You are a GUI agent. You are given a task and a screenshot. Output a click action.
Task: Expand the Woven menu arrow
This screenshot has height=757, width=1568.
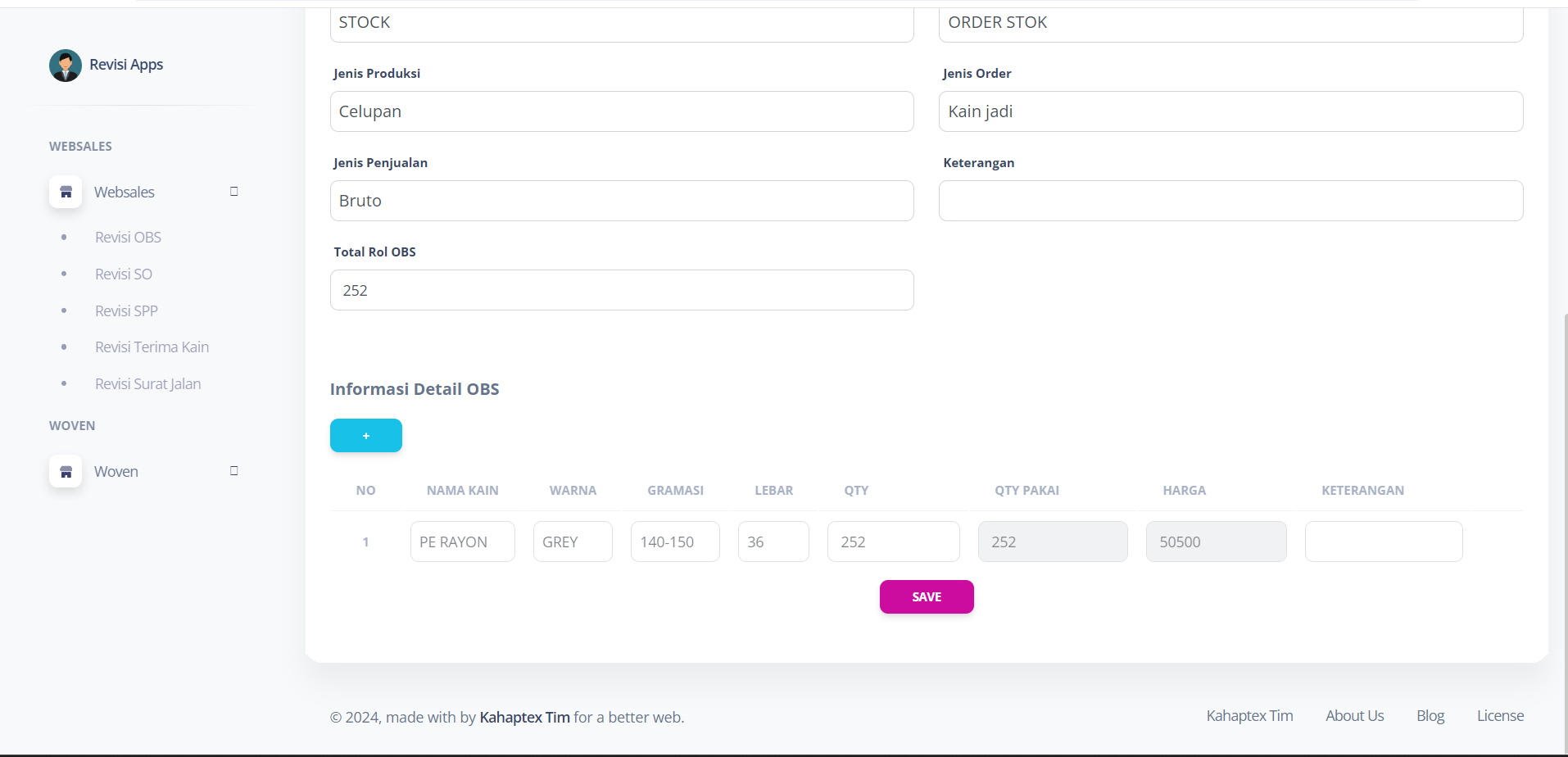coord(234,471)
